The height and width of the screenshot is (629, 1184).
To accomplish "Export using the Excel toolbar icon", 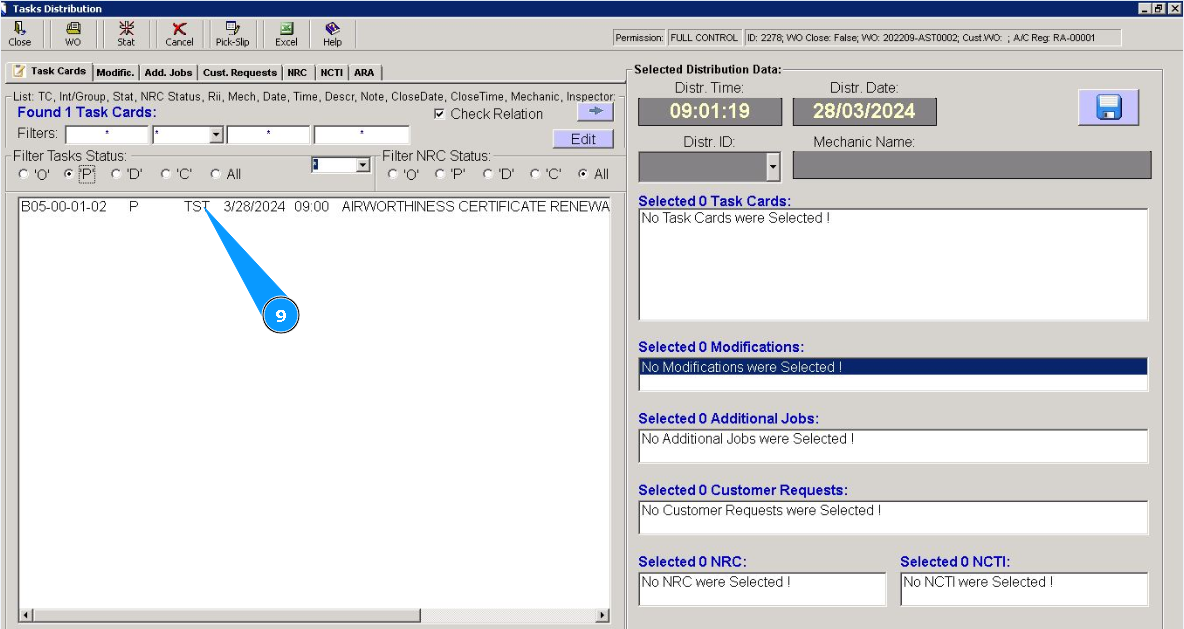I will coord(286,34).
